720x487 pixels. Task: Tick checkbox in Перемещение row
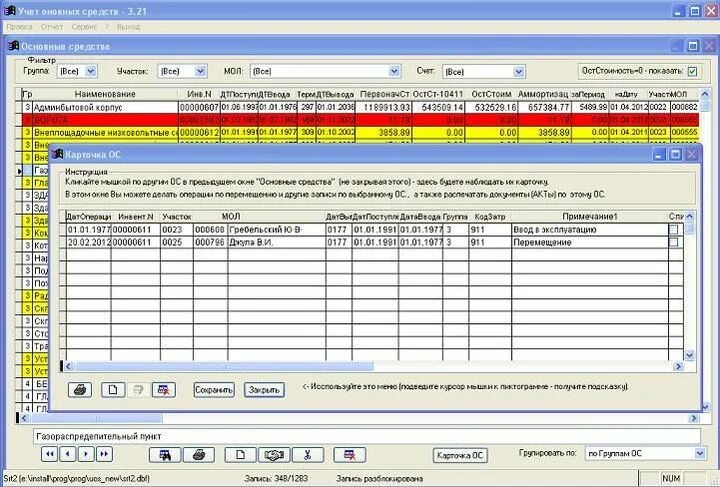coord(674,242)
